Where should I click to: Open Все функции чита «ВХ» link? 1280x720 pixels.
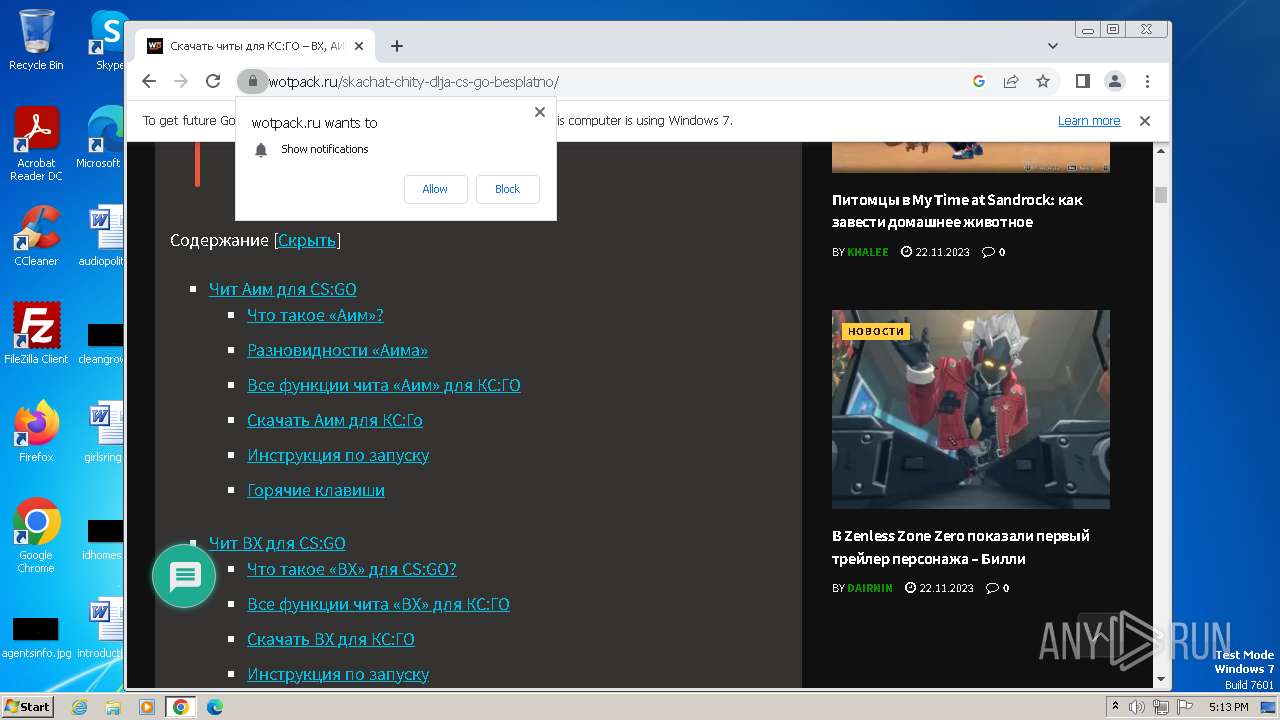pos(378,604)
